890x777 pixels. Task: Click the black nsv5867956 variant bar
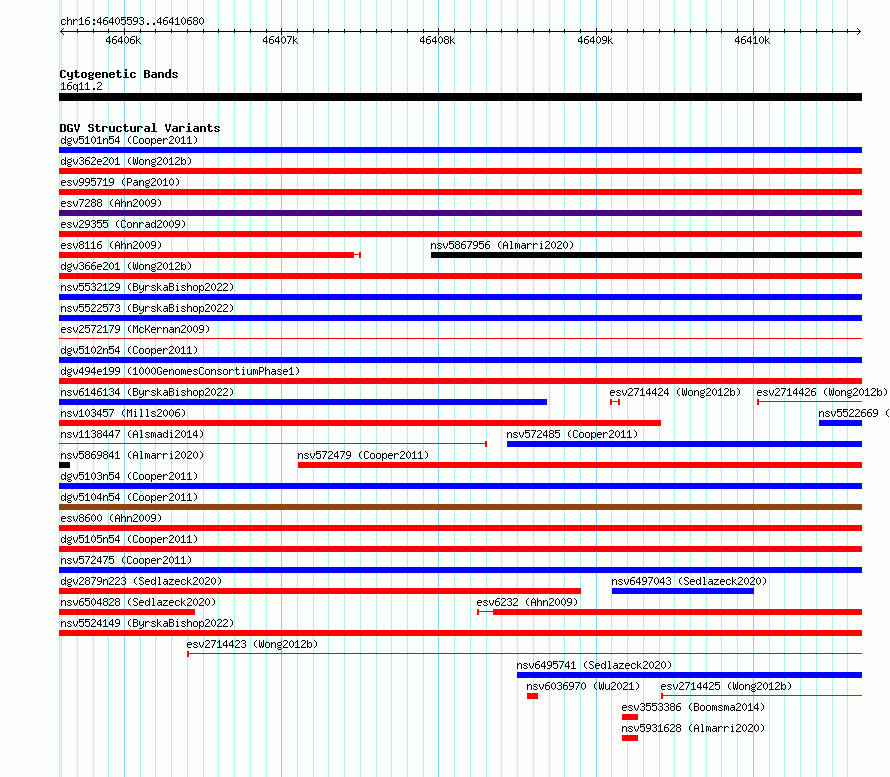pos(646,255)
